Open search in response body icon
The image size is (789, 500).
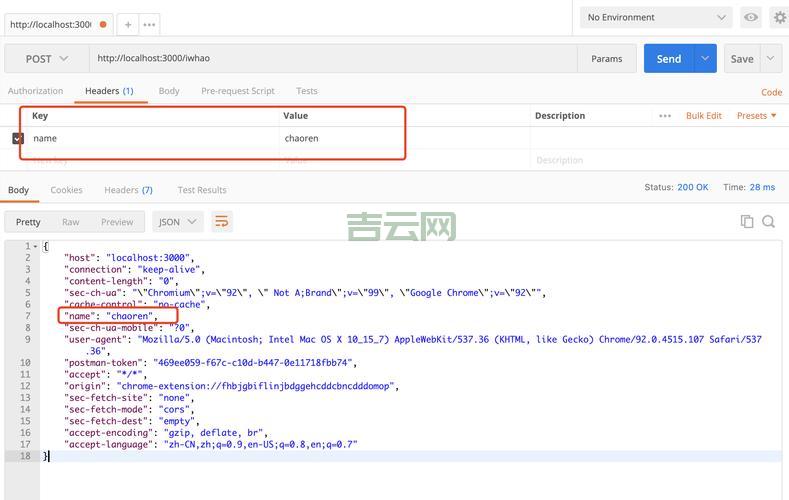[768, 221]
